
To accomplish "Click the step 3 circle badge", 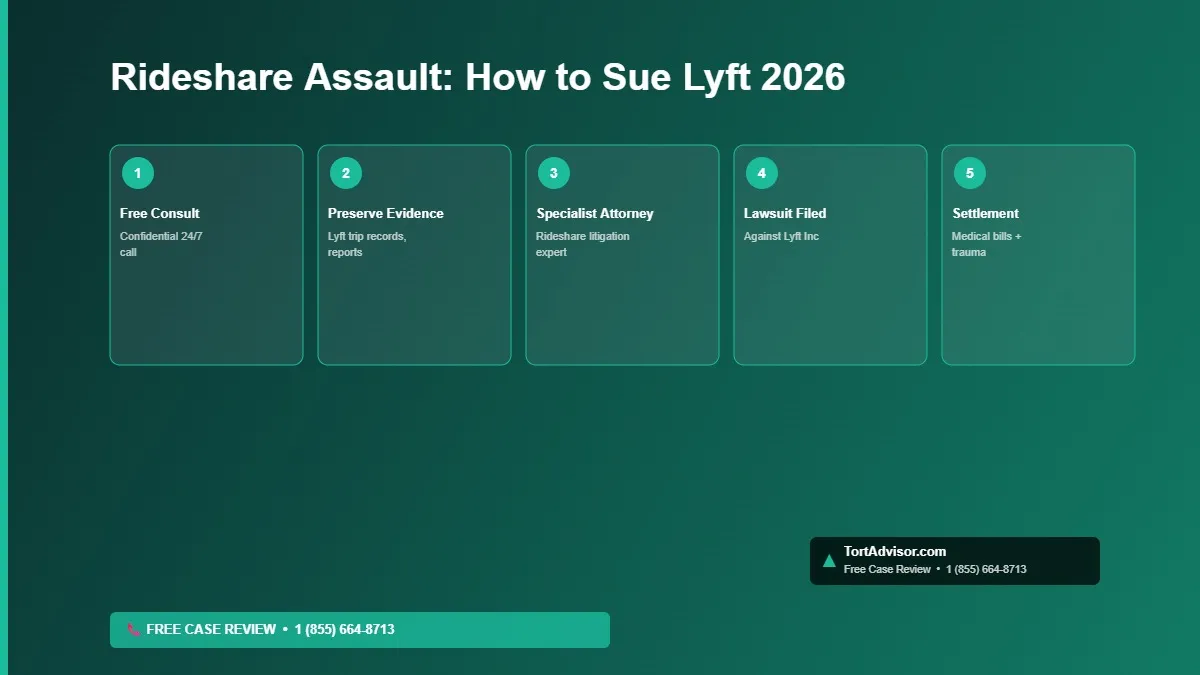I will click(x=553, y=173).
